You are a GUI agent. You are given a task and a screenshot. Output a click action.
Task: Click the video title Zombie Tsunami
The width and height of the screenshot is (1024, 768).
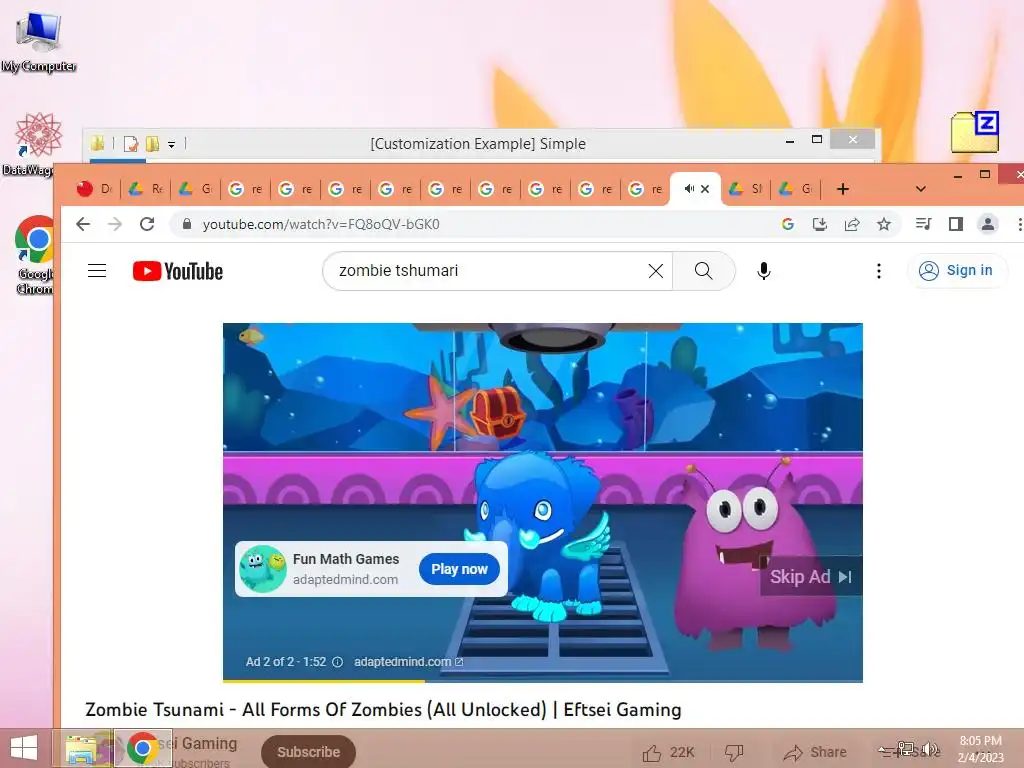(x=383, y=709)
